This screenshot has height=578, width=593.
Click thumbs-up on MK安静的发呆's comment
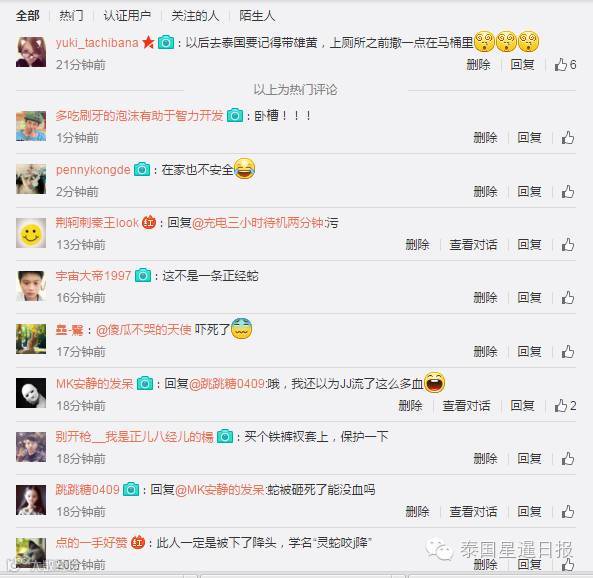(x=565, y=406)
